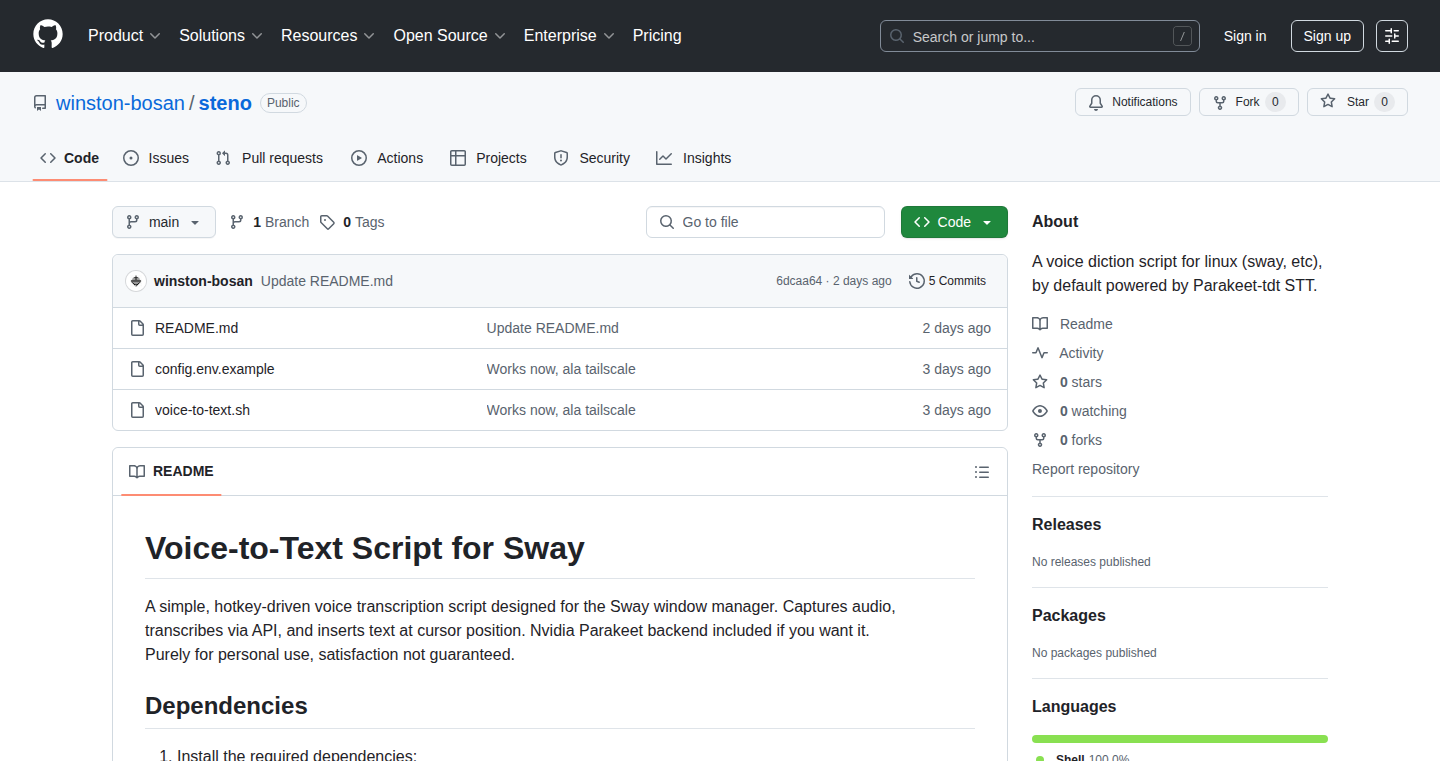
Task: Open config.env.example commit message Works now, ala tailscale
Action: tap(561, 369)
